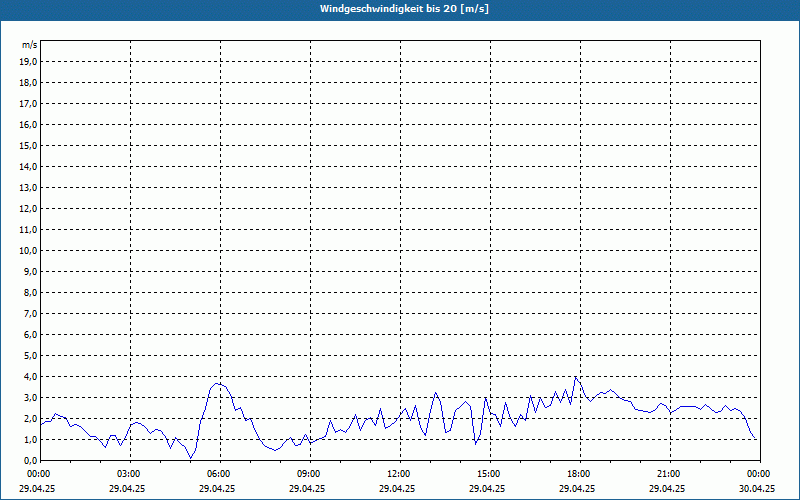Pick the '9,0' y-axis label

pos(32,271)
